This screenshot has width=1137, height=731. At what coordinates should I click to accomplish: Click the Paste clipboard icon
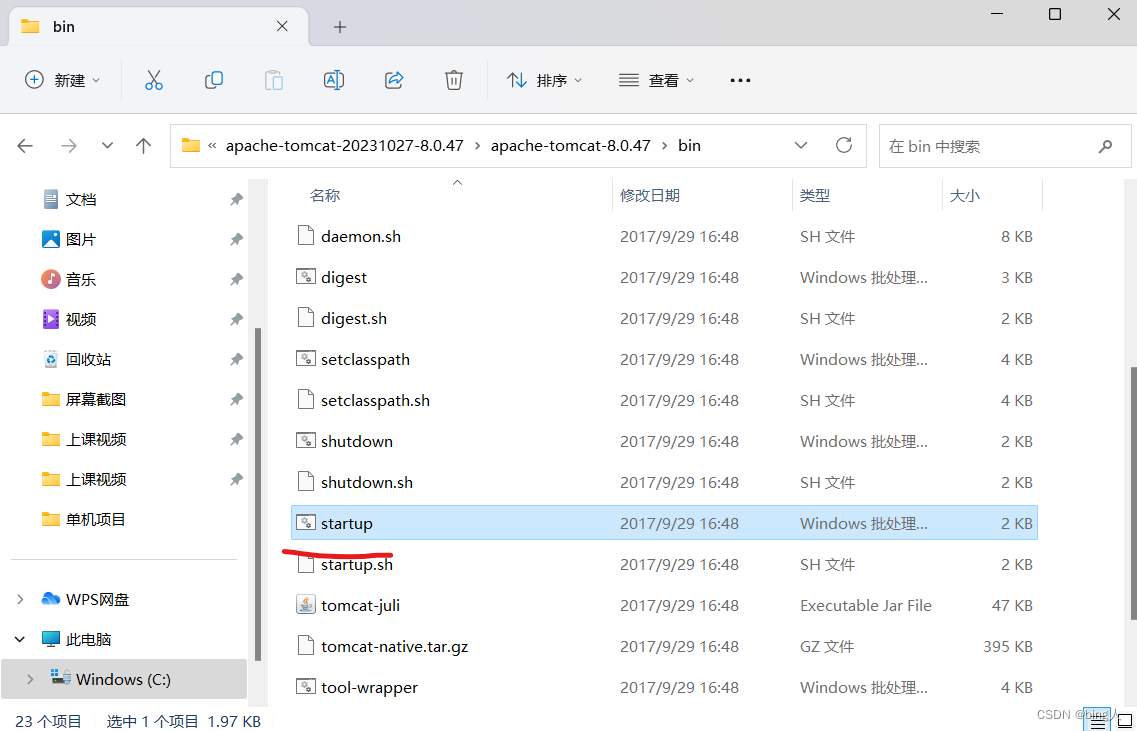[273, 80]
